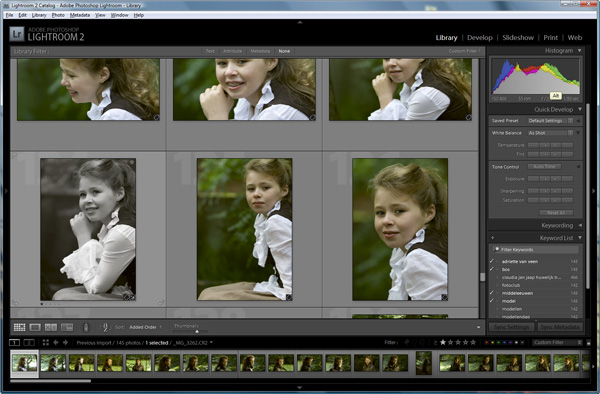Image resolution: width=600 pixels, height=394 pixels.
Task: Switch to the Print module
Action: click(550, 37)
